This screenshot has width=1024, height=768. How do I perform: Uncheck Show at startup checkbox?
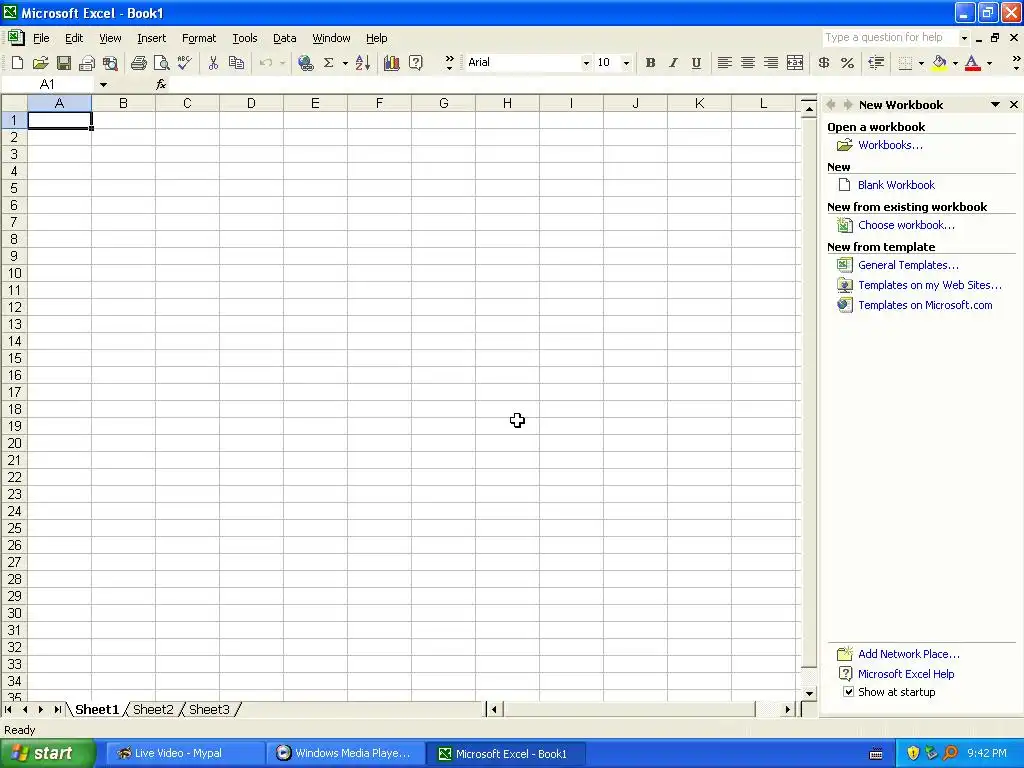point(848,692)
